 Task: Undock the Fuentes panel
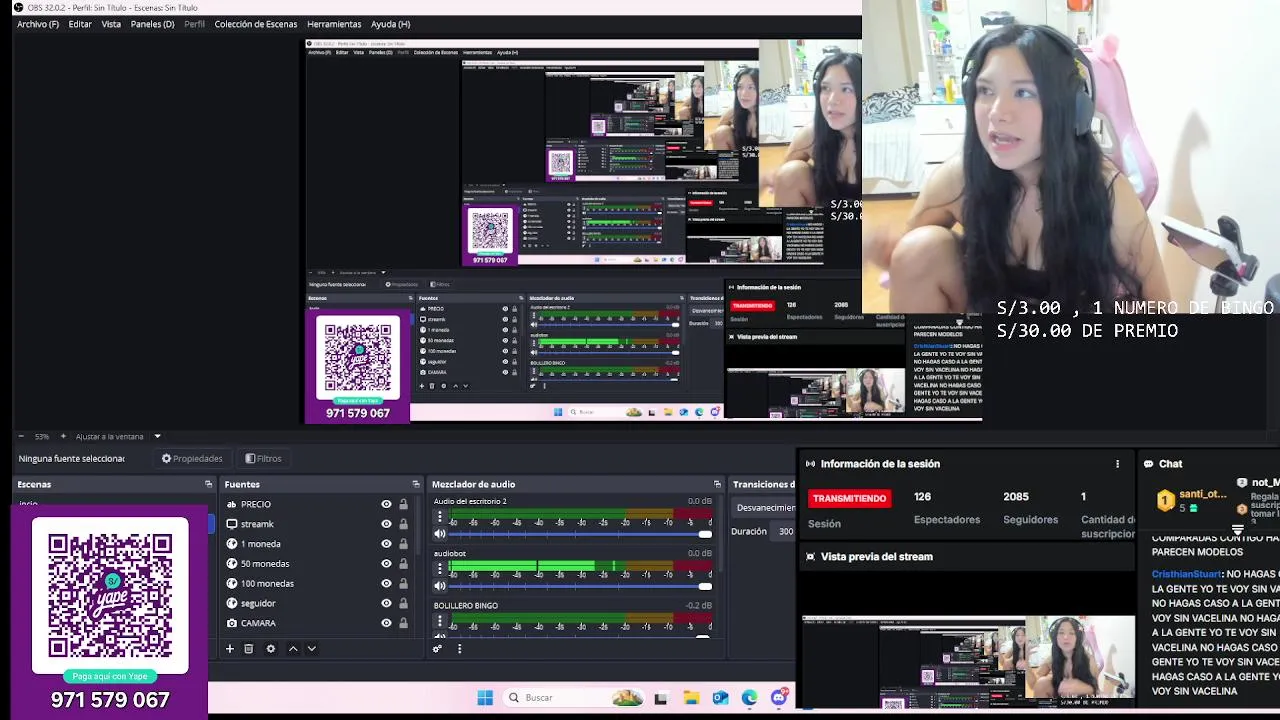point(416,484)
